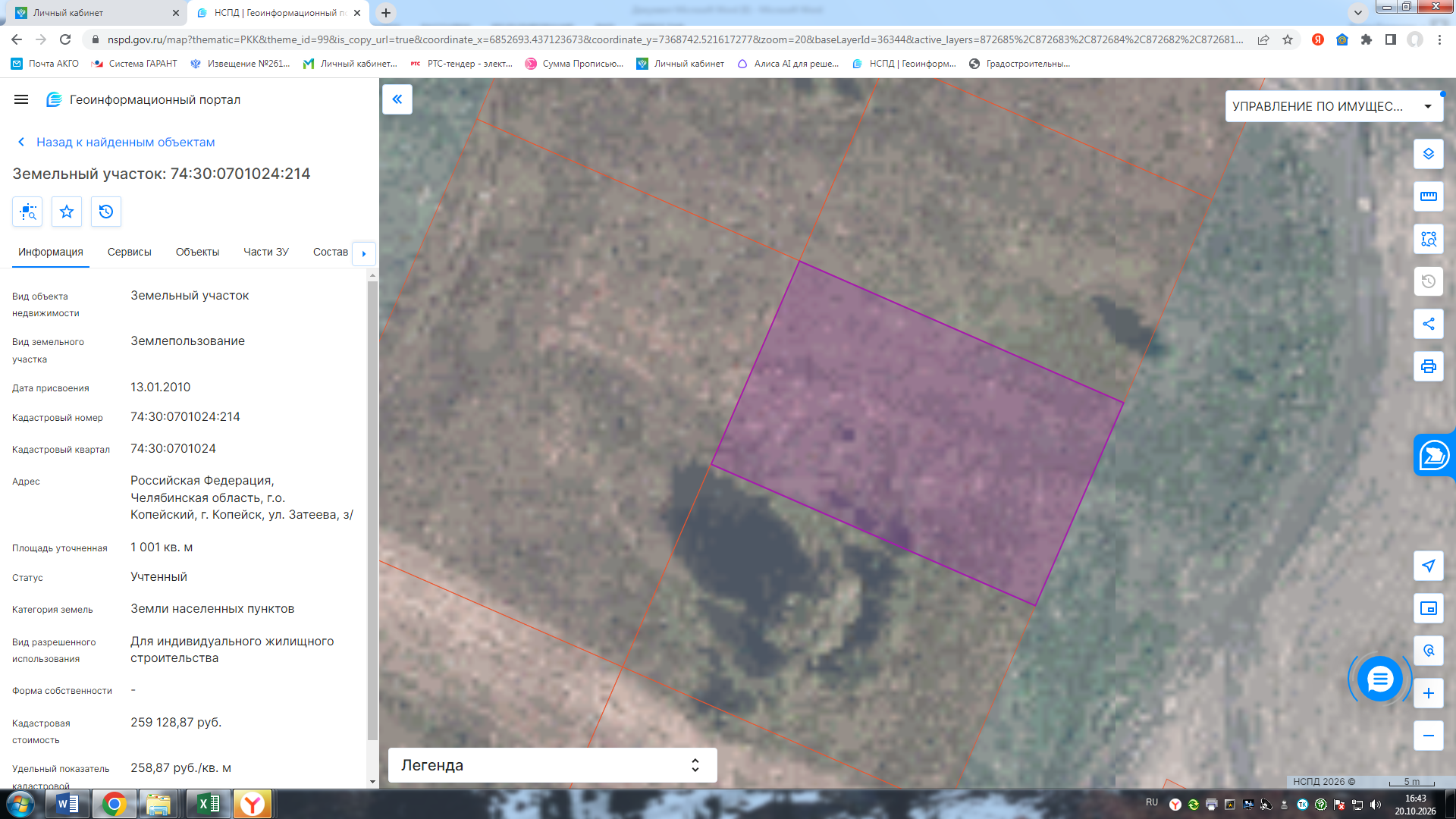1456x819 pixels.
Task: Open the Система ГАРАНТ bookmark
Action: [134, 64]
